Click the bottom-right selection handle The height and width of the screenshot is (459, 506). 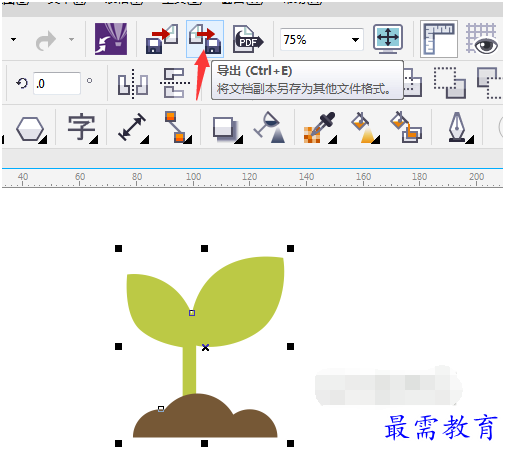pos(290,443)
